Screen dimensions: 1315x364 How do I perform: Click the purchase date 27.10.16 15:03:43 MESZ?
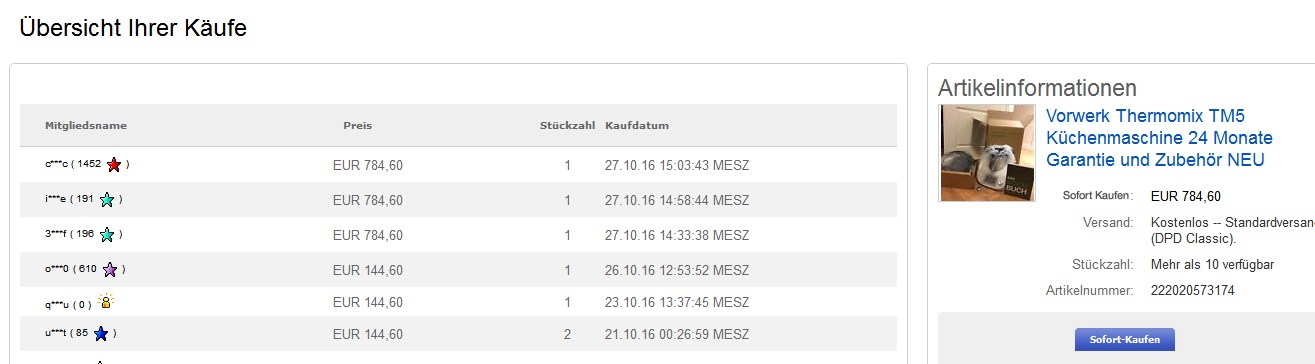coord(677,165)
